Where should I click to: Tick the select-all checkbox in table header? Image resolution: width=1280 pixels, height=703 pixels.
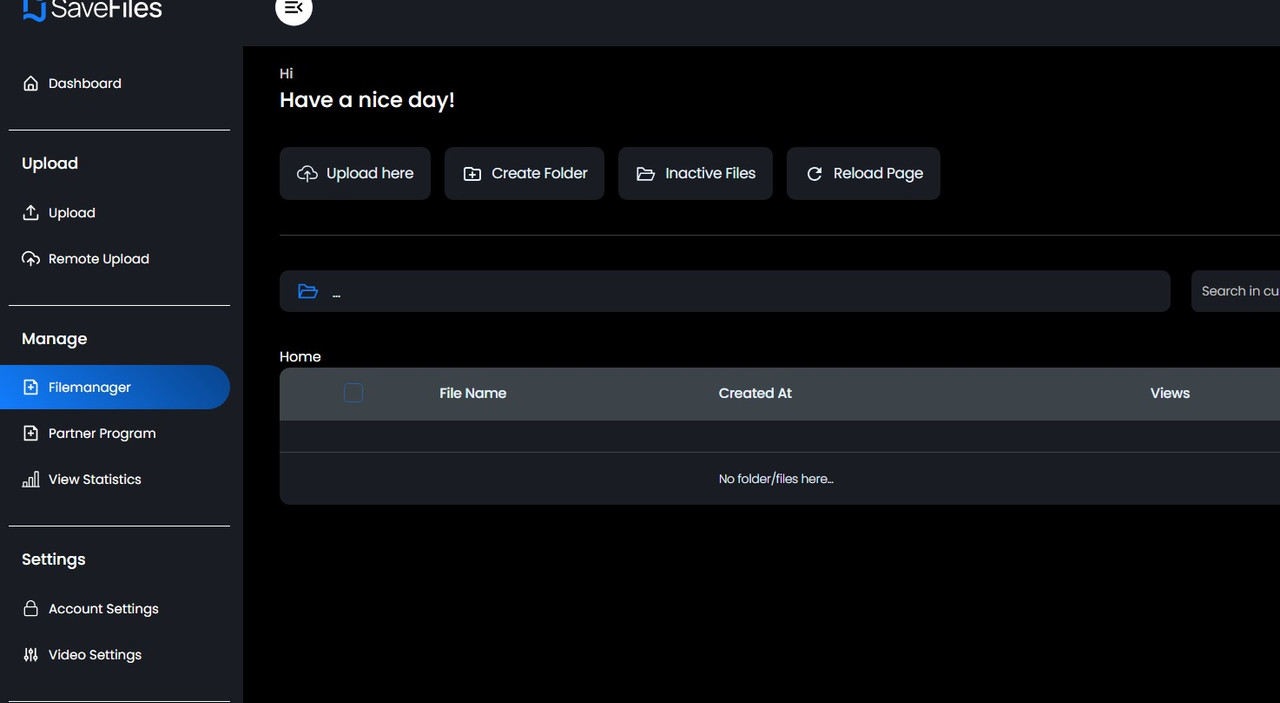[x=353, y=394]
